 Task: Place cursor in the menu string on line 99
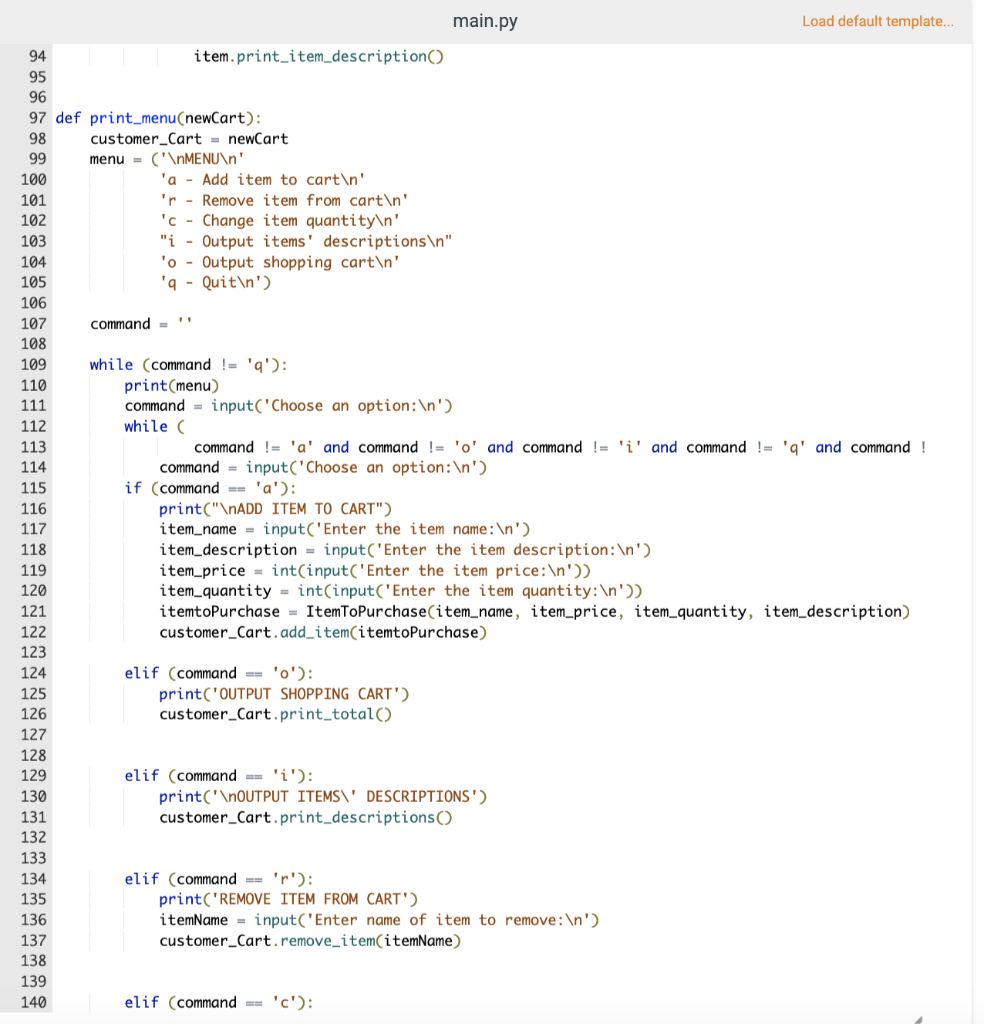230,158
